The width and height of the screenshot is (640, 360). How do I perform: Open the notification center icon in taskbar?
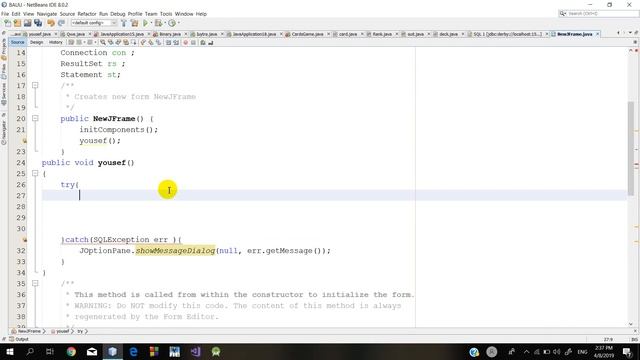pyautogui.click(x=627, y=351)
